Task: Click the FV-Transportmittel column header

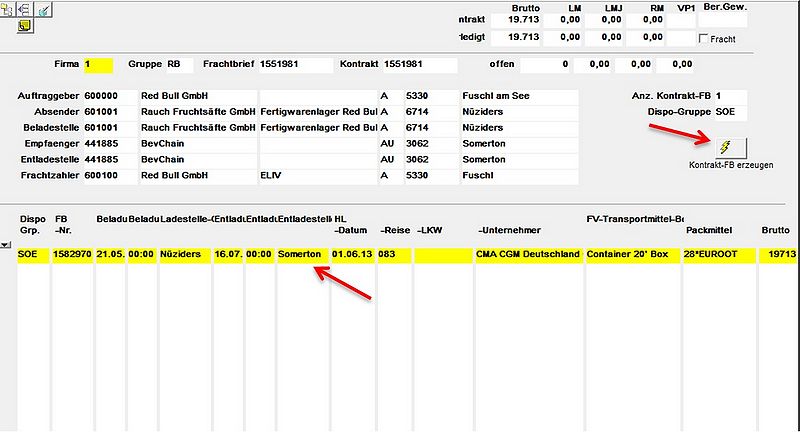Action: (x=635, y=219)
